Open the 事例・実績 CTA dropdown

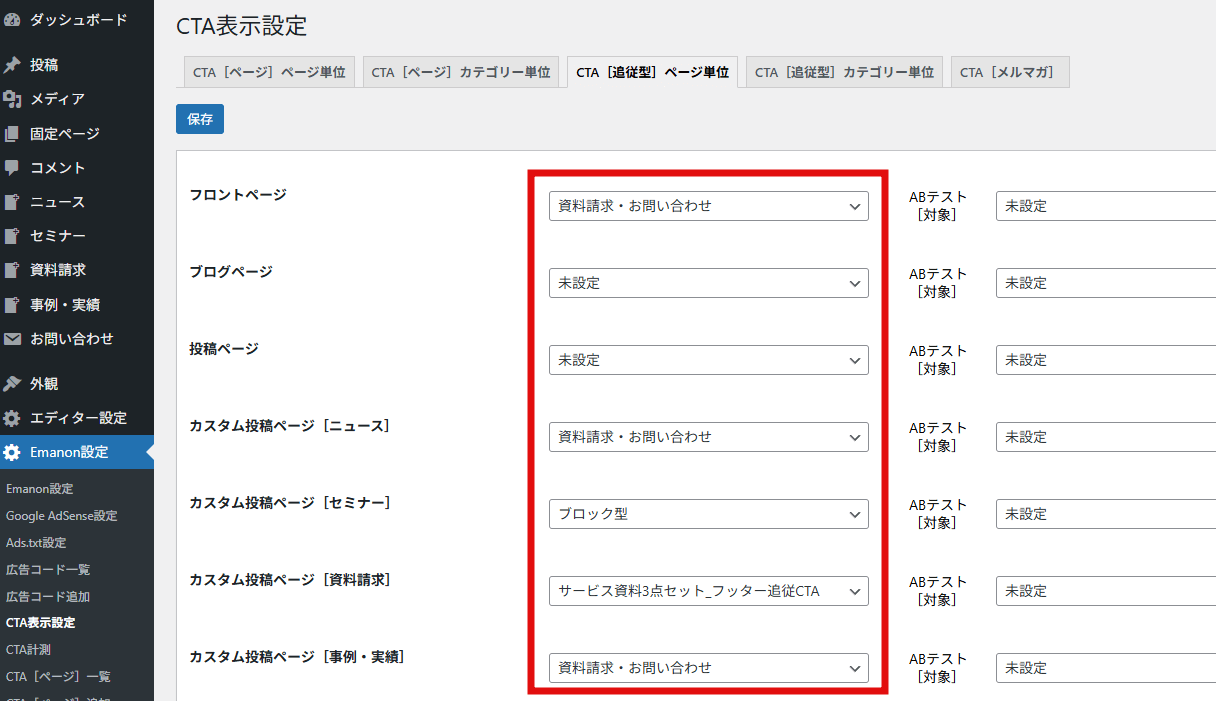(x=708, y=668)
